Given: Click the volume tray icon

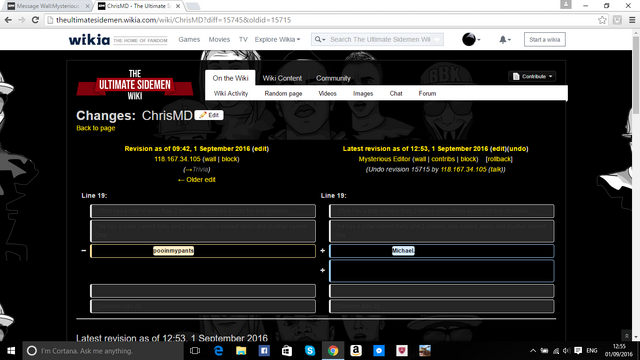Looking at the screenshot, I should (x=567, y=351).
